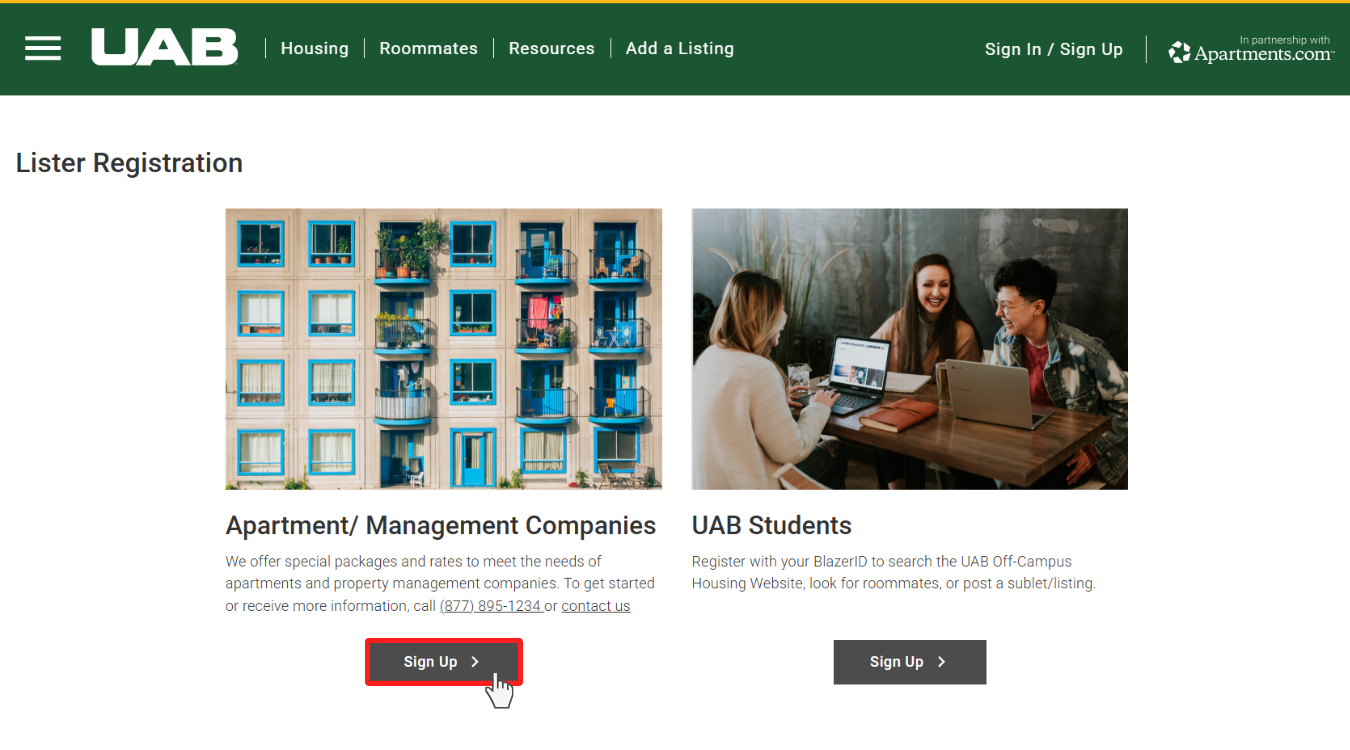Click Sign In in the header
The image size is (1350, 750).
coord(1013,48)
